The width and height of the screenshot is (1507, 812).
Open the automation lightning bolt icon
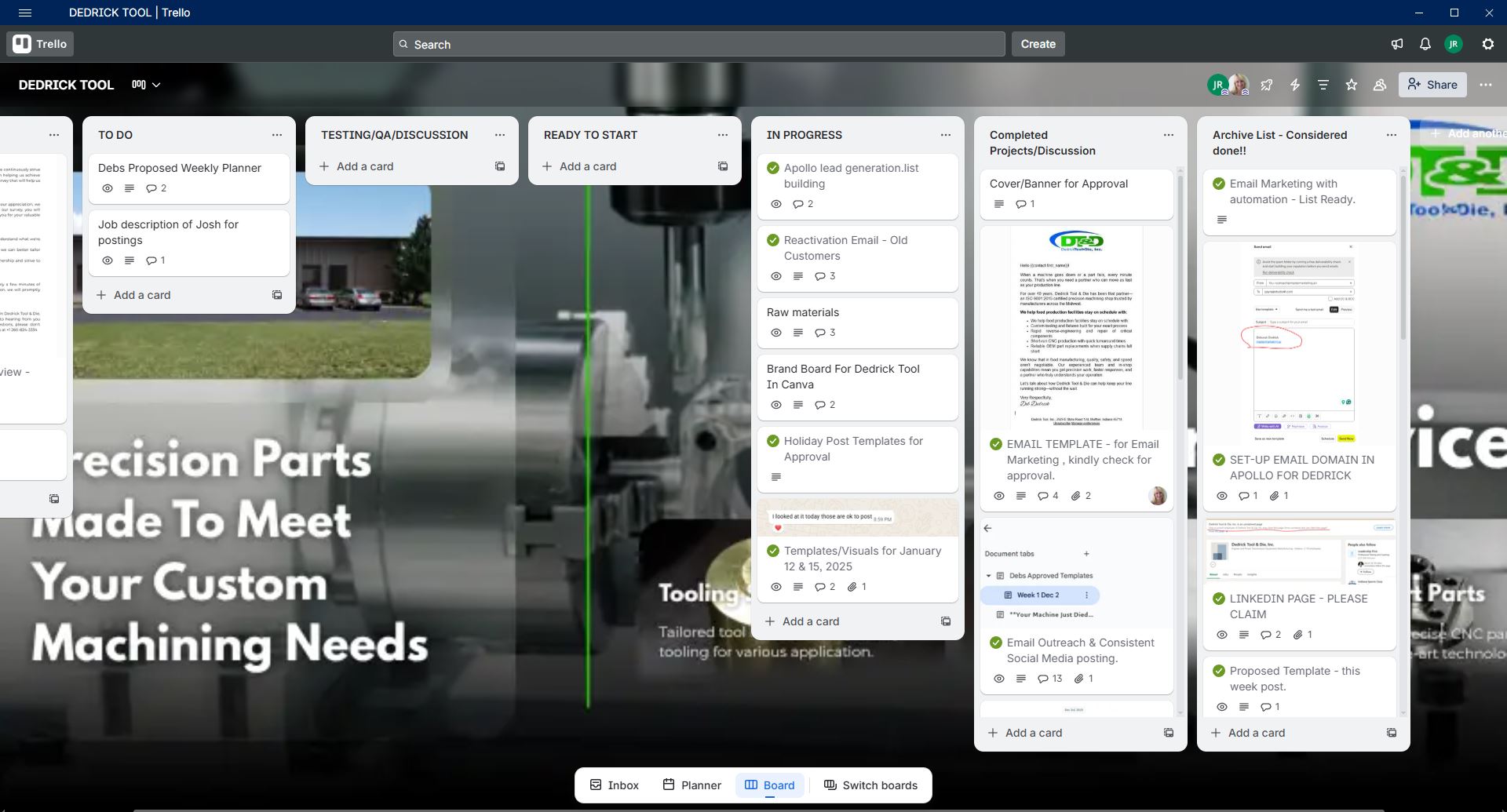pyautogui.click(x=1295, y=85)
